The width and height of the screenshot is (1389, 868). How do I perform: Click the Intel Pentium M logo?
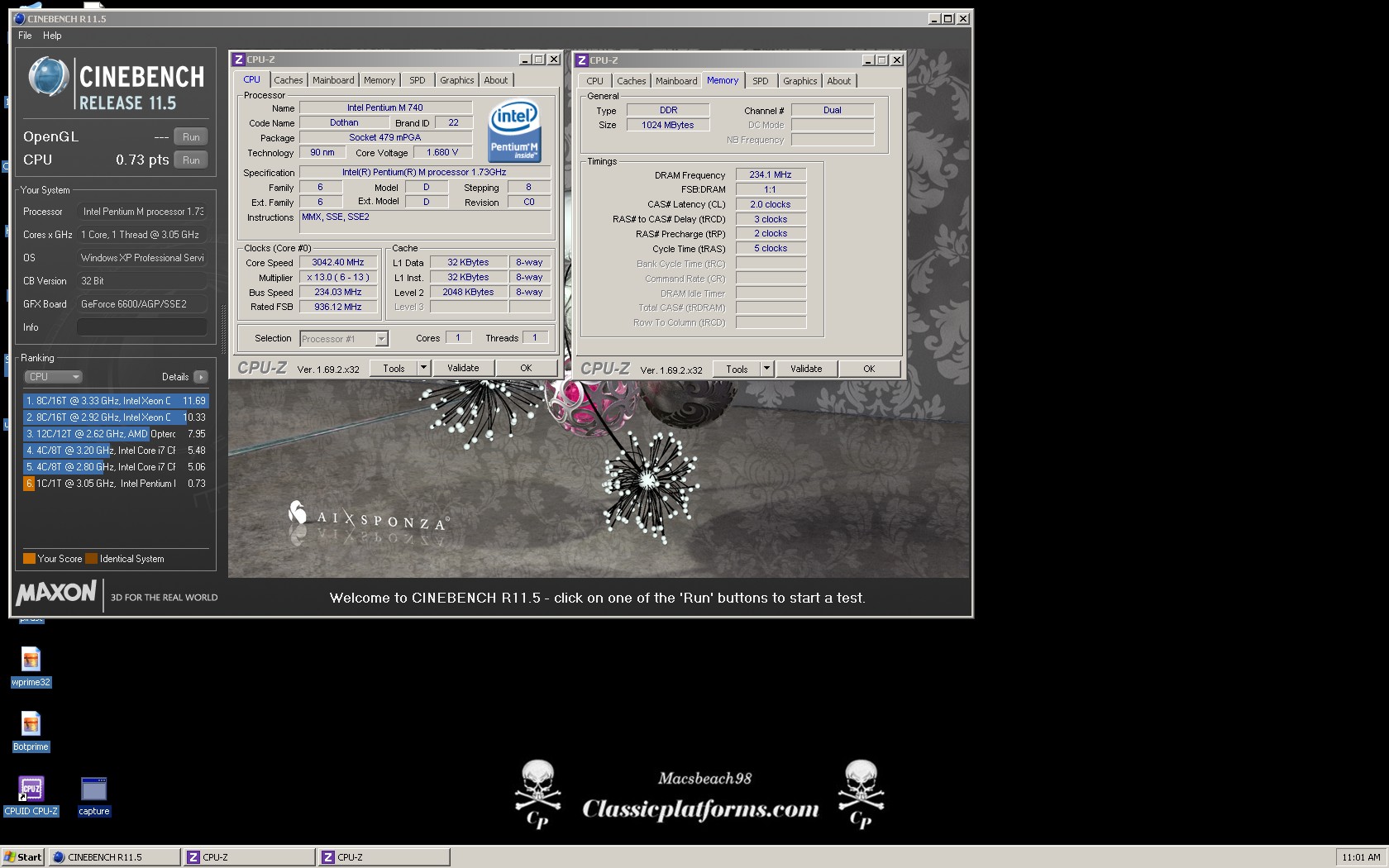[514, 130]
